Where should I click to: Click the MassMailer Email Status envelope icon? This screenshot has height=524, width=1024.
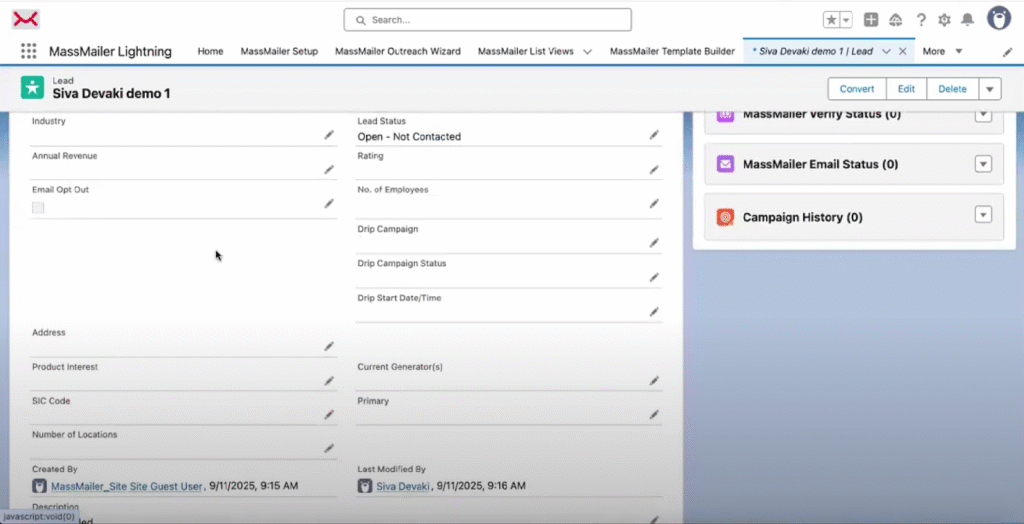point(726,164)
